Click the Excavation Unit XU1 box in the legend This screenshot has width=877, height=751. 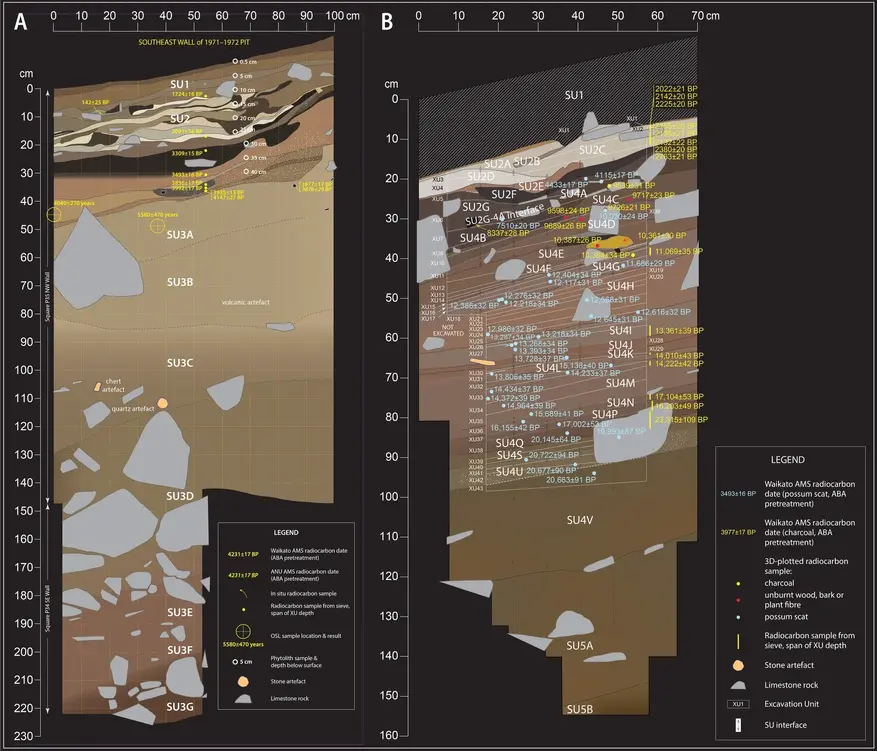coord(738,704)
